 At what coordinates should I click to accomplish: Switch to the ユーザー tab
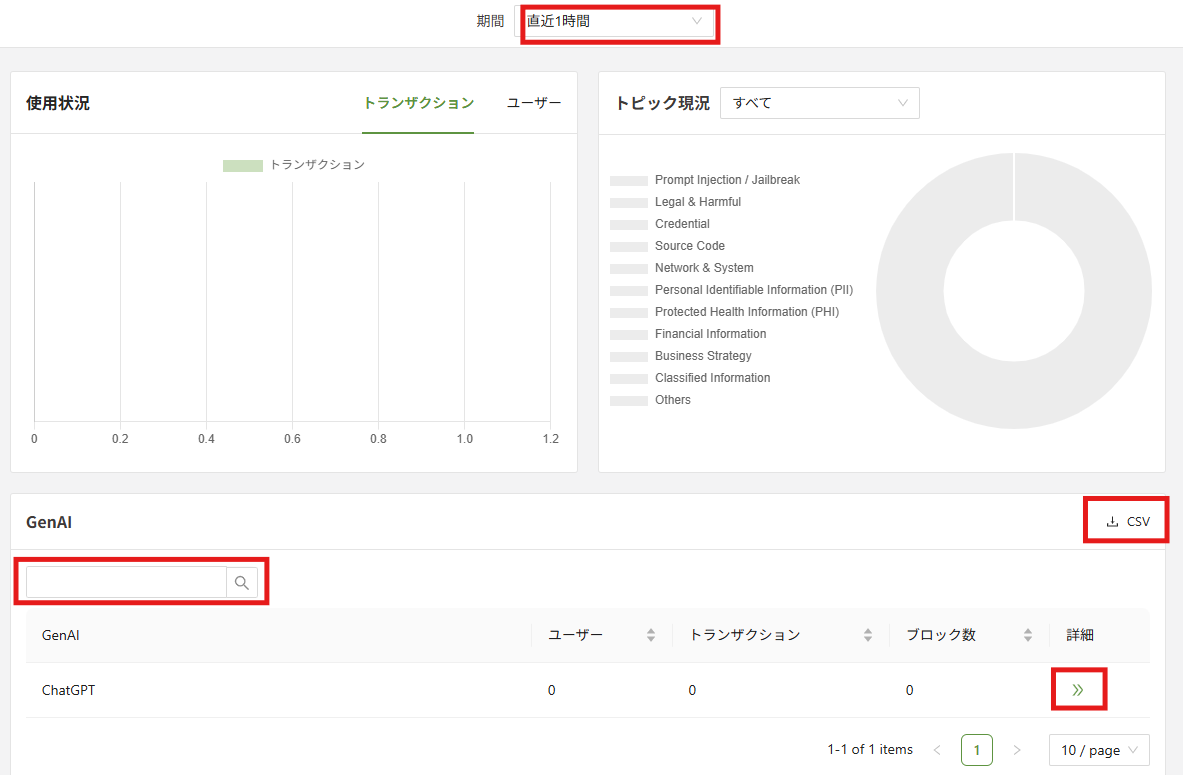(534, 103)
